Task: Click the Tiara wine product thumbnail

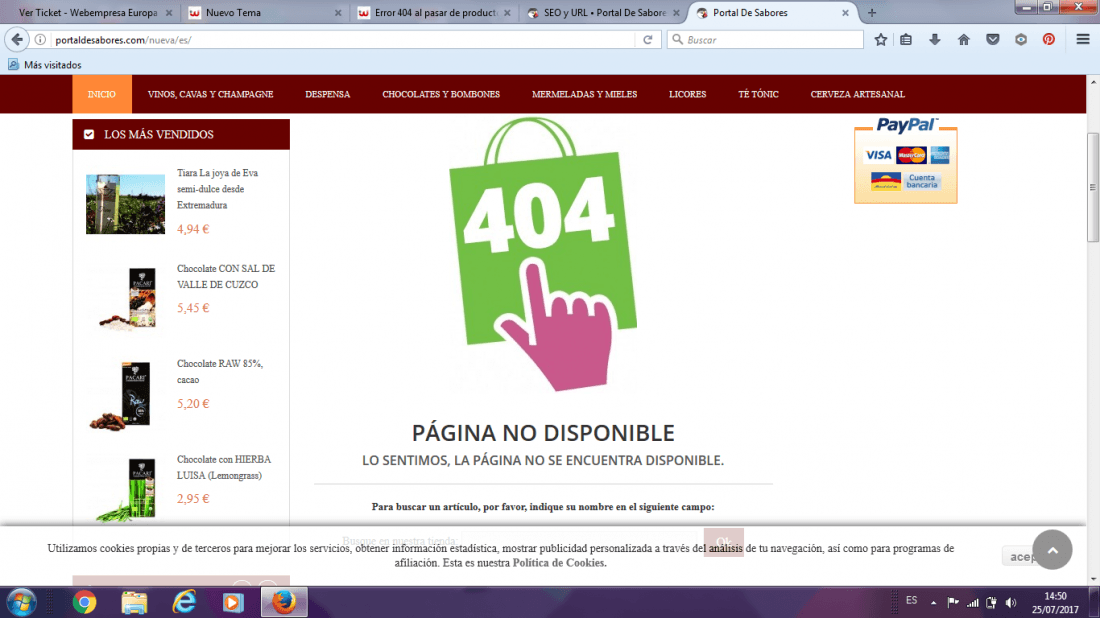Action: tap(126, 204)
